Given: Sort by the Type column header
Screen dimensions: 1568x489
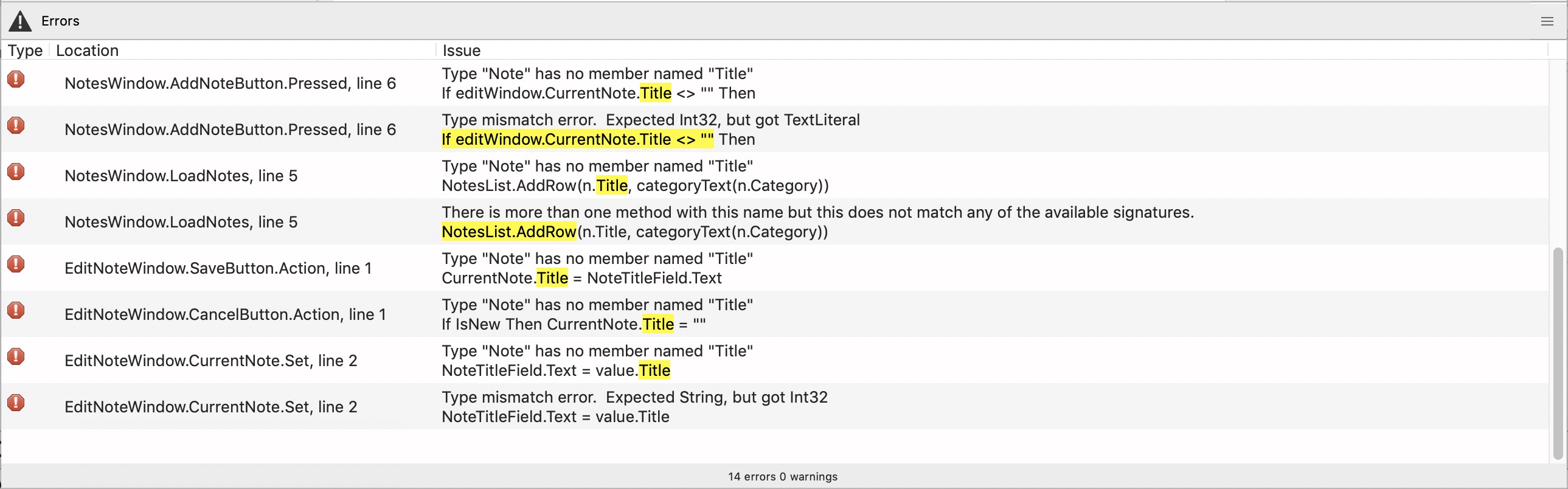Looking at the screenshot, I should (25, 50).
